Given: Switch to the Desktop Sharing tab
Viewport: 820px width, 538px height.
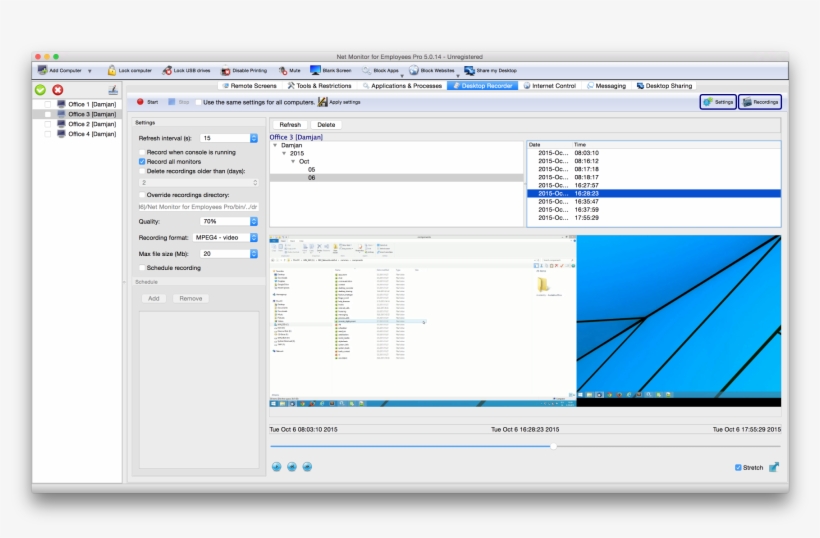Looking at the screenshot, I should [664, 86].
